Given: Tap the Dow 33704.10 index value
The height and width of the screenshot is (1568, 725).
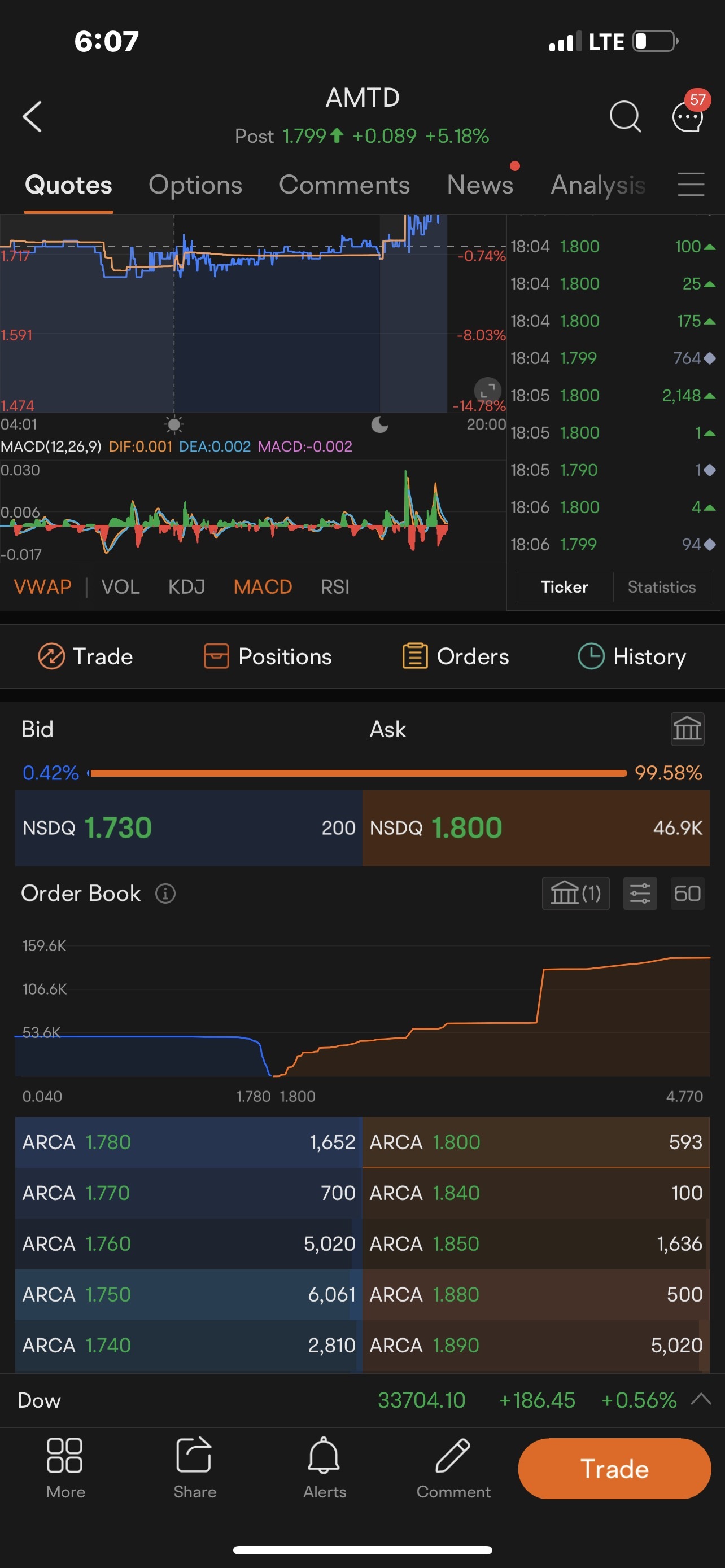Looking at the screenshot, I should tap(421, 1400).
